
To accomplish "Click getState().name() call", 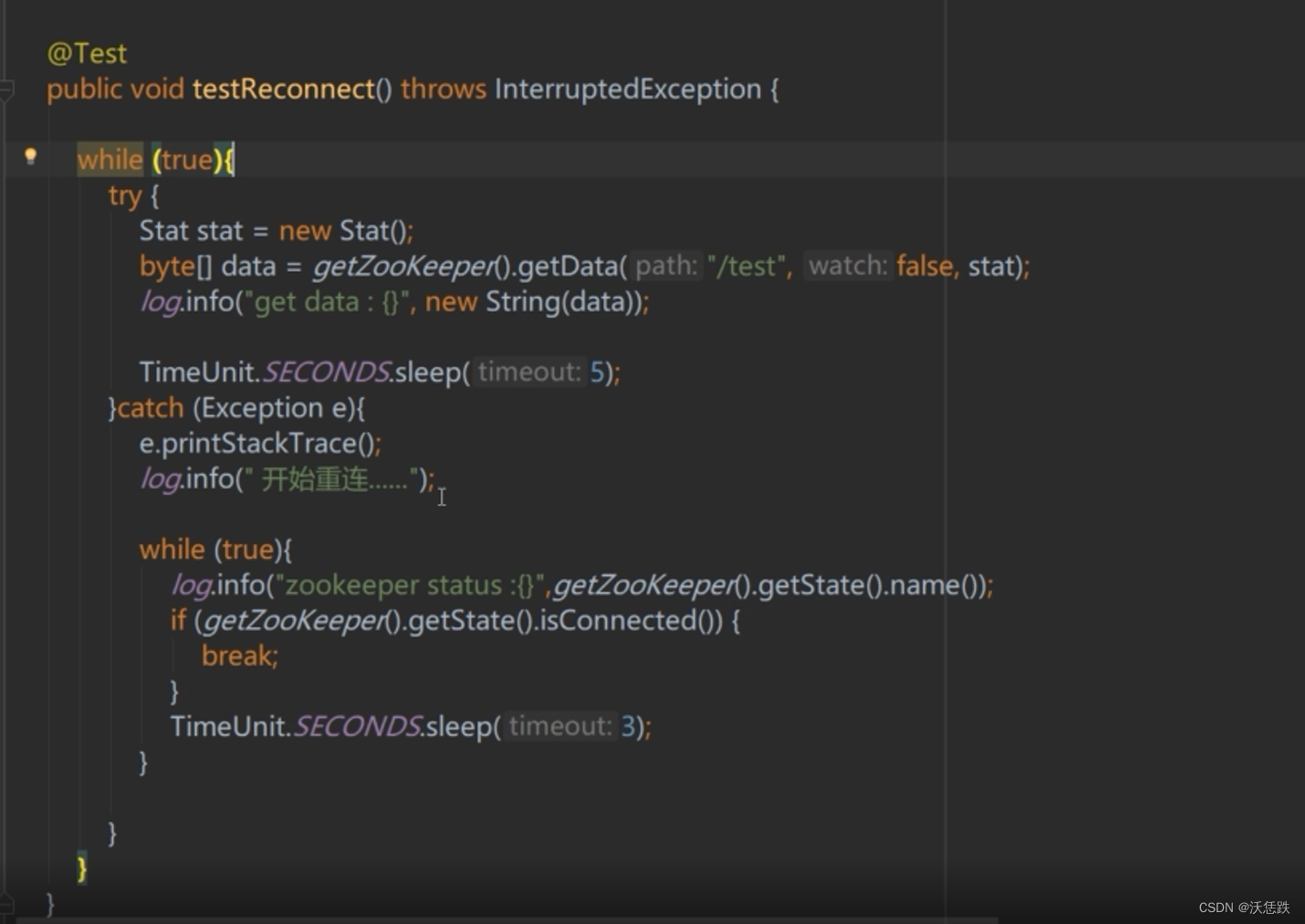I will click(872, 586).
